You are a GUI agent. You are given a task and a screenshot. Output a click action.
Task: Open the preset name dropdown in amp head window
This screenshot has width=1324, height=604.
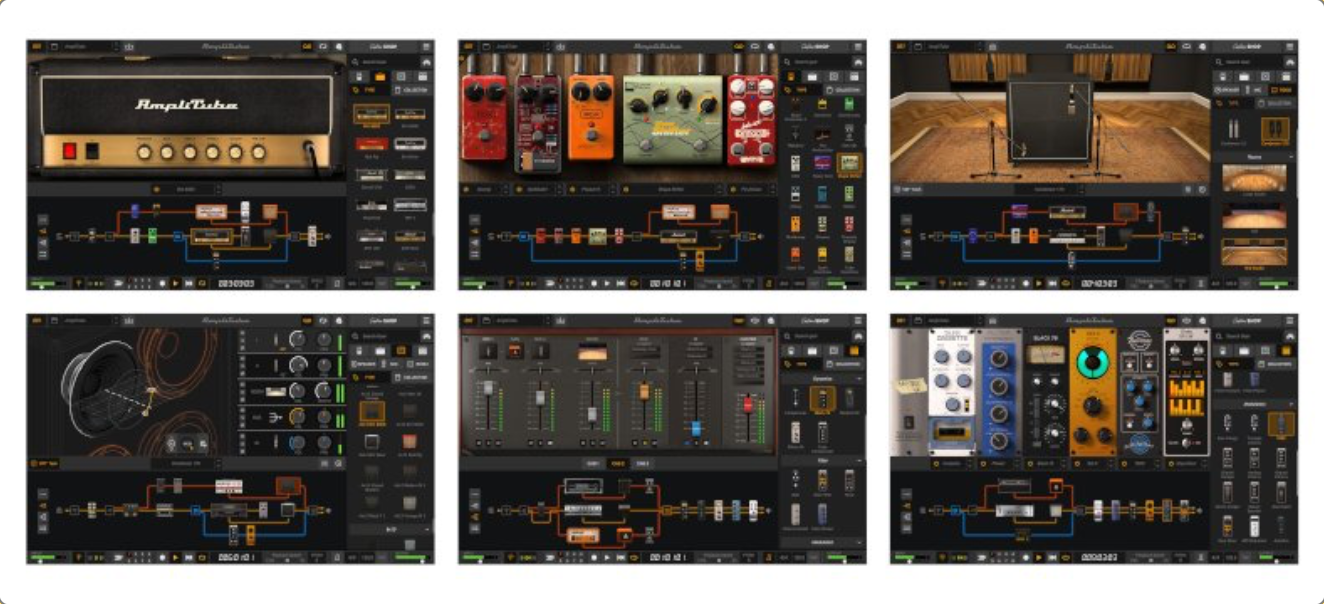pyautogui.click(x=88, y=46)
